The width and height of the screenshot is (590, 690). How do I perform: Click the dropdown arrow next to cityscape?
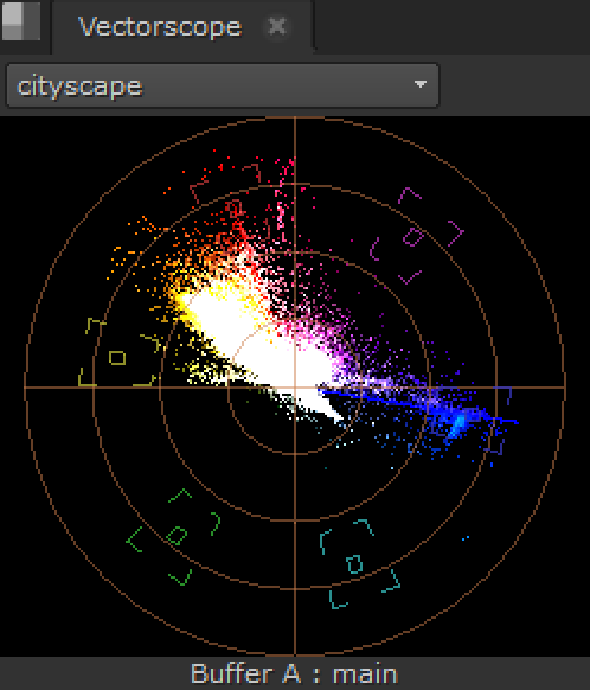(x=421, y=84)
